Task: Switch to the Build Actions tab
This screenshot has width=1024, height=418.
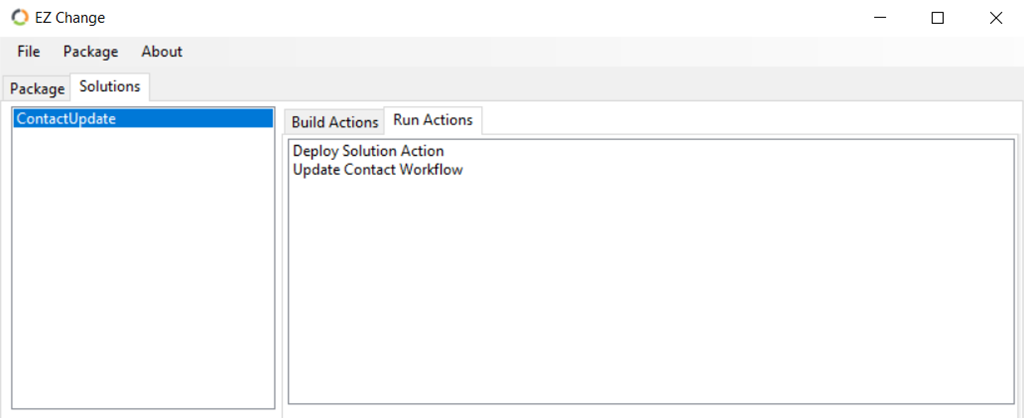Action: [334, 122]
